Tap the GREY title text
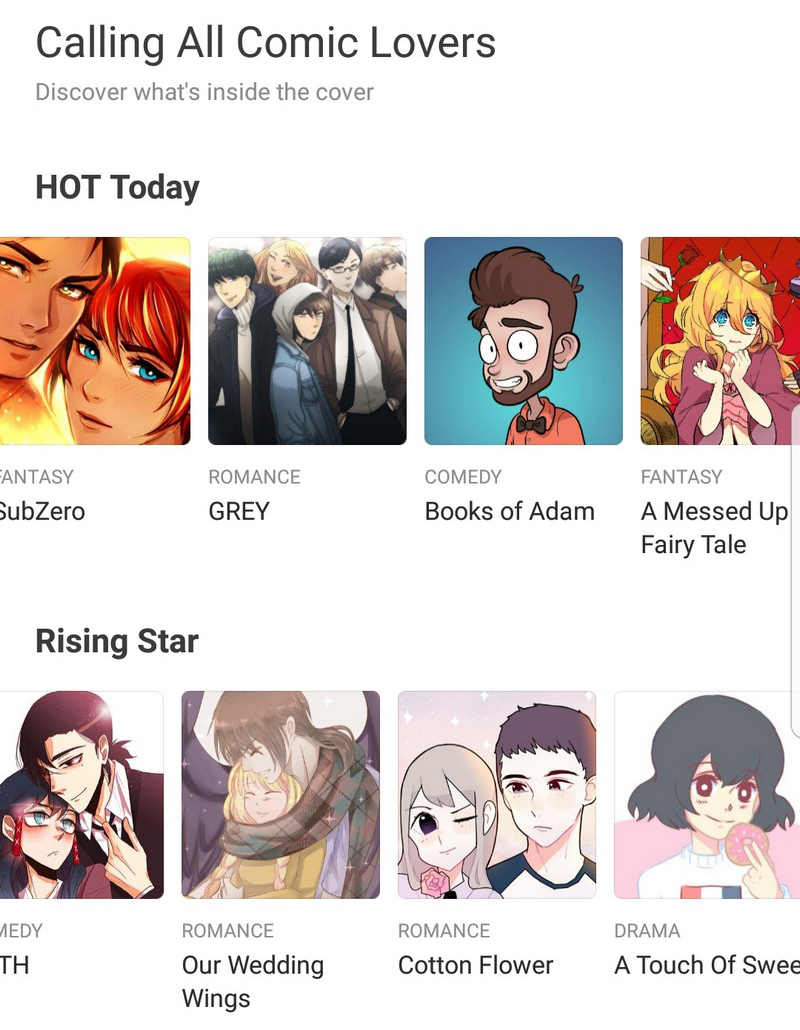 pos(239,511)
